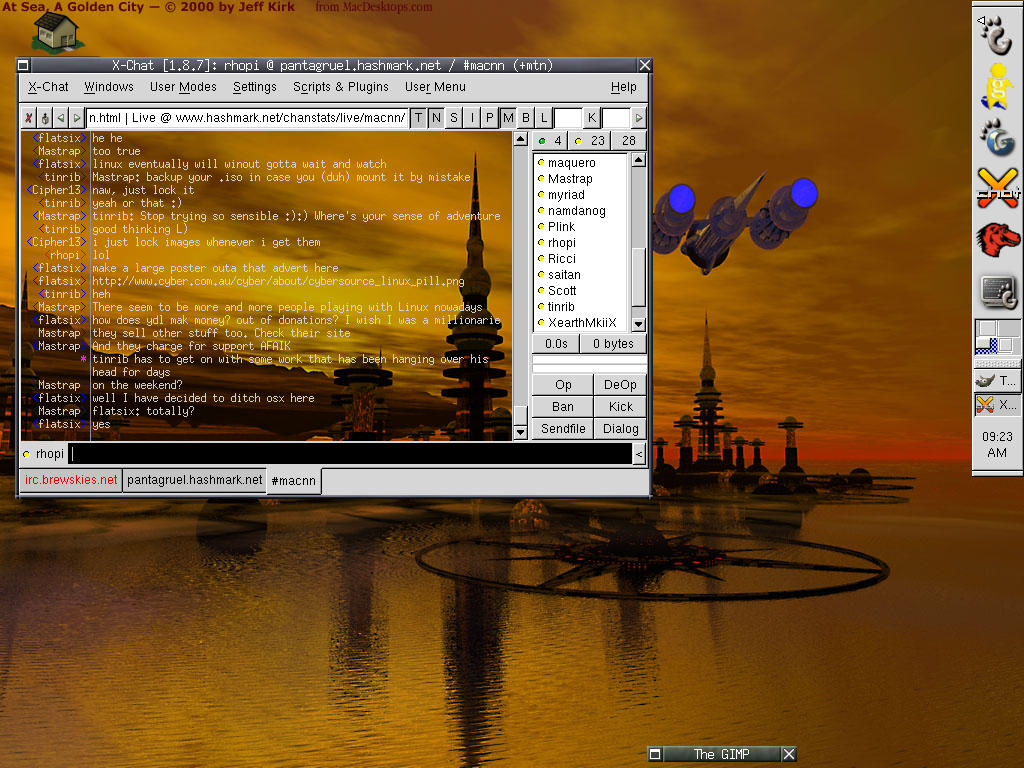Toggle the M (moderated) channel mode
This screenshot has width=1024, height=768.
point(508,118)
